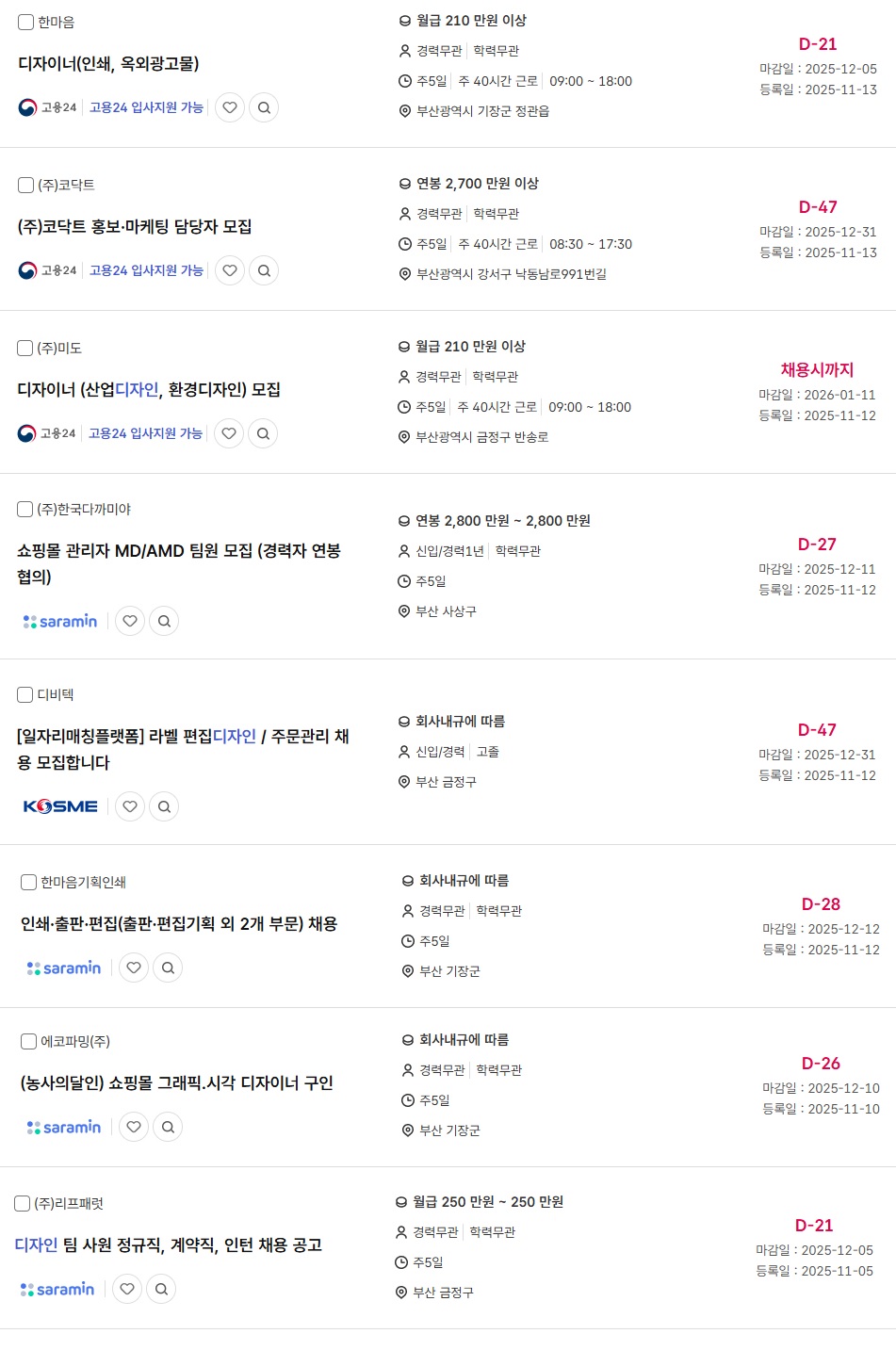
Task: Check the 에코파밍(주) listing checkbox
Action: coord(29,1041)
